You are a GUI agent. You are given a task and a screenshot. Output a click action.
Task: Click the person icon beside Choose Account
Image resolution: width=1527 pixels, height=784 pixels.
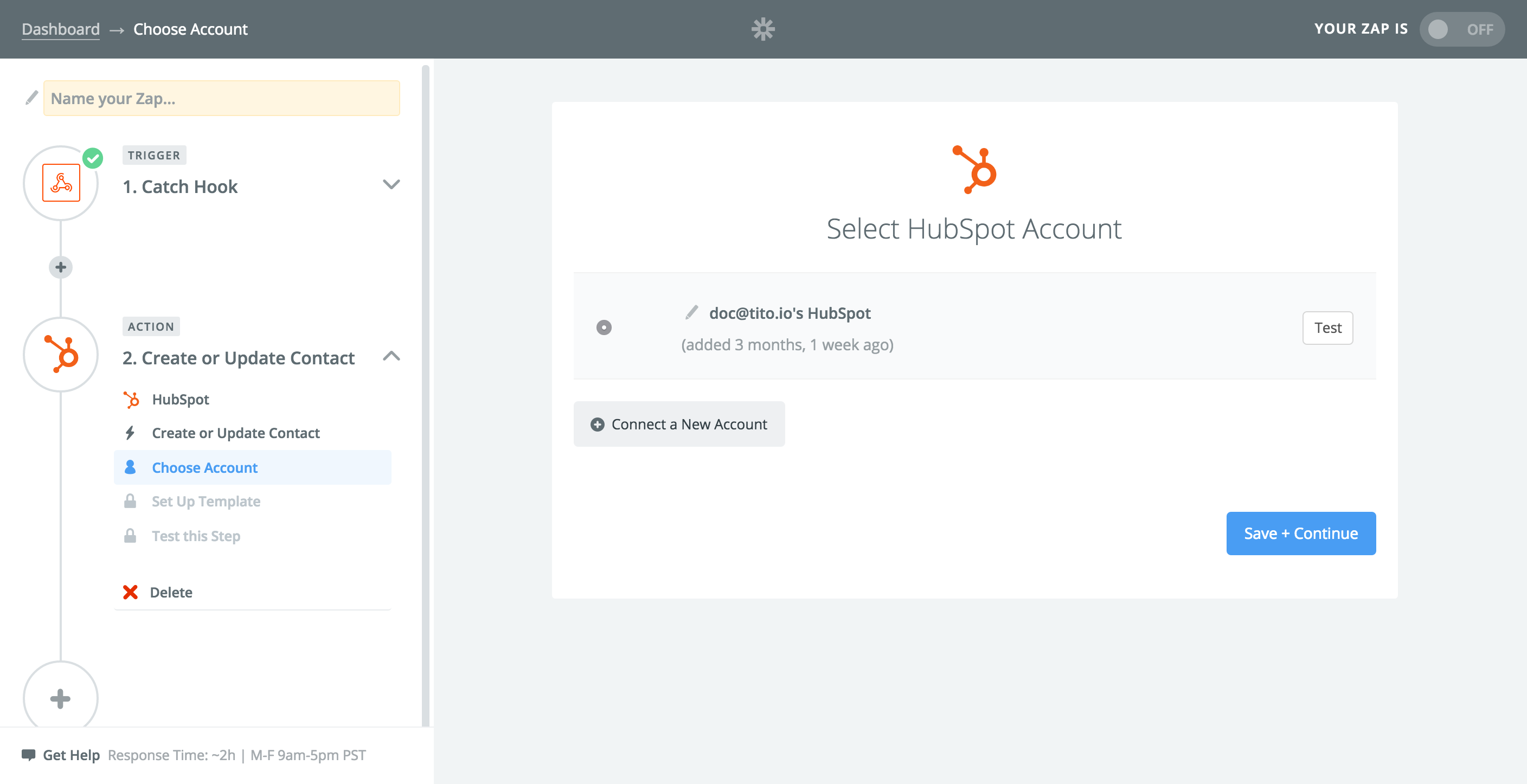130,467
